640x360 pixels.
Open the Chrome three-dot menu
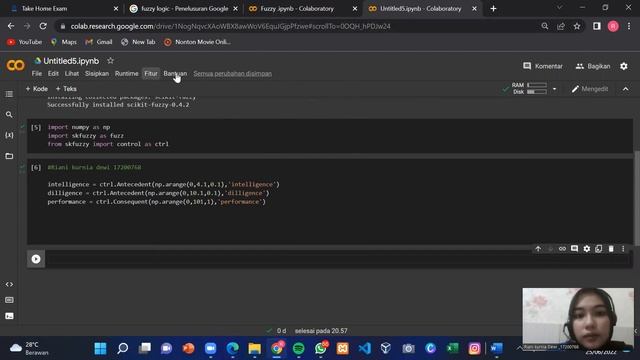pos(629,26)
